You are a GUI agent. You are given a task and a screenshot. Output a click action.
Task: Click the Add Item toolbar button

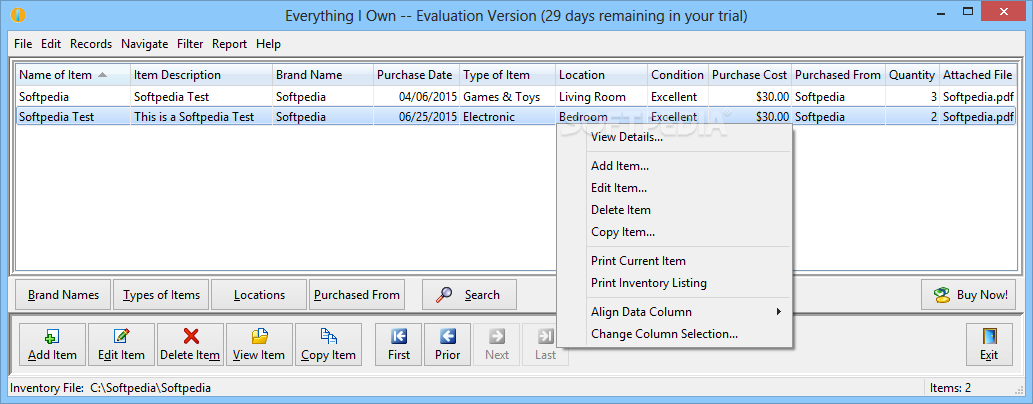point(52,344)
